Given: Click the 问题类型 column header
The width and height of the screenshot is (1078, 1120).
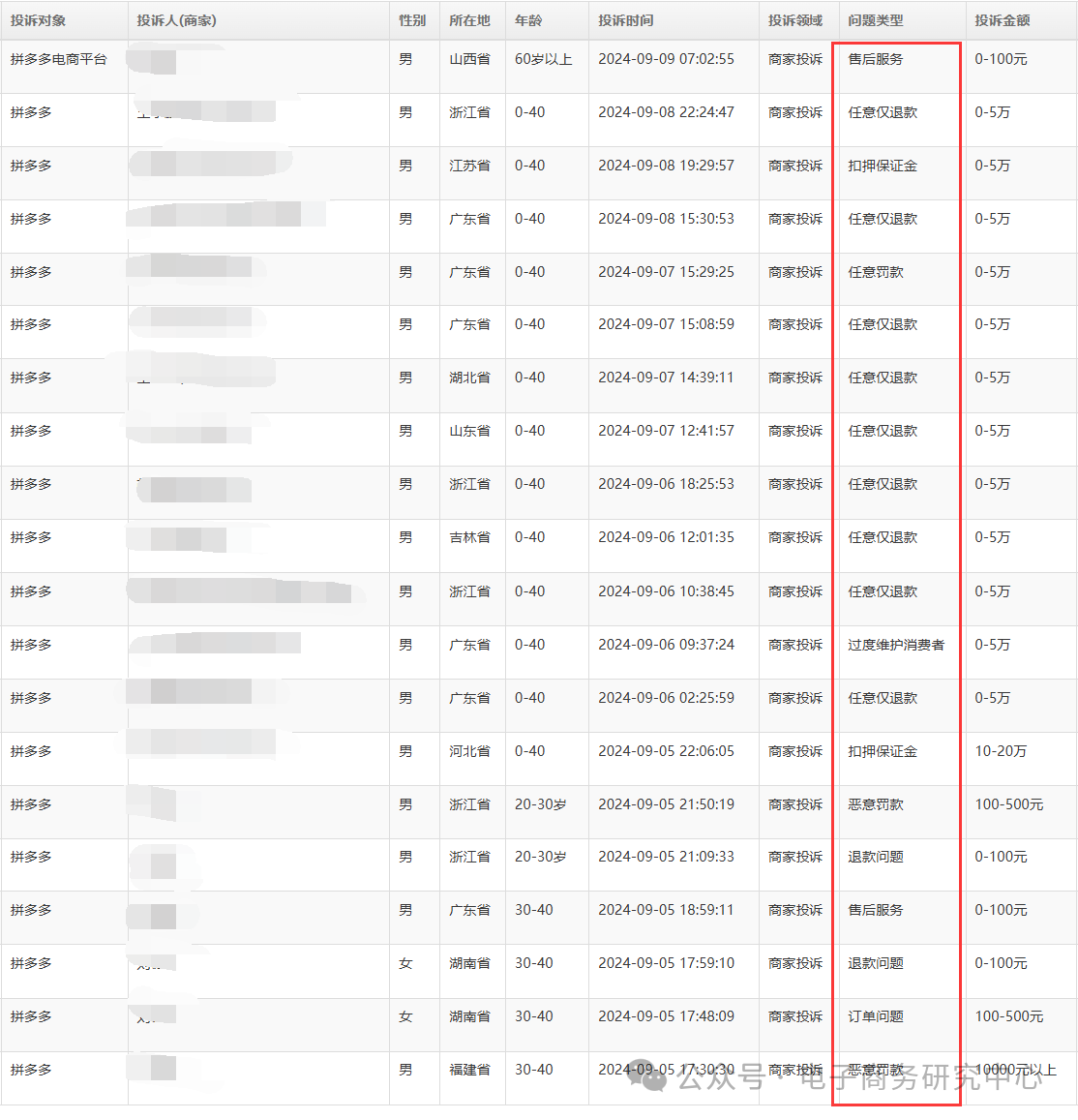Looking at the screenshot, I should 875,21.
